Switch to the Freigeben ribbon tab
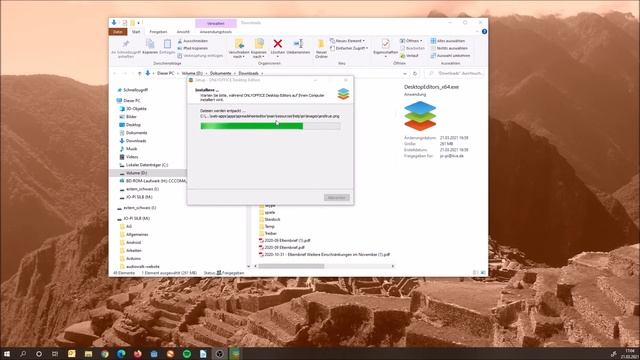The image size is (640, 360). point(158,32)
